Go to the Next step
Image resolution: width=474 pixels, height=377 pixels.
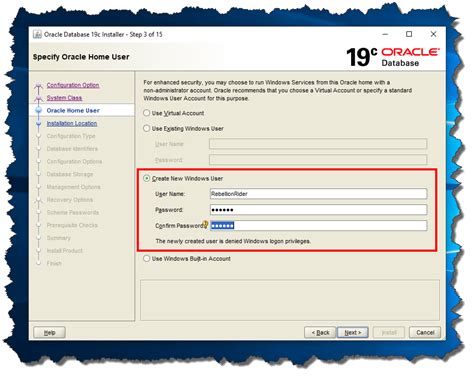click(x=353, y=332)
